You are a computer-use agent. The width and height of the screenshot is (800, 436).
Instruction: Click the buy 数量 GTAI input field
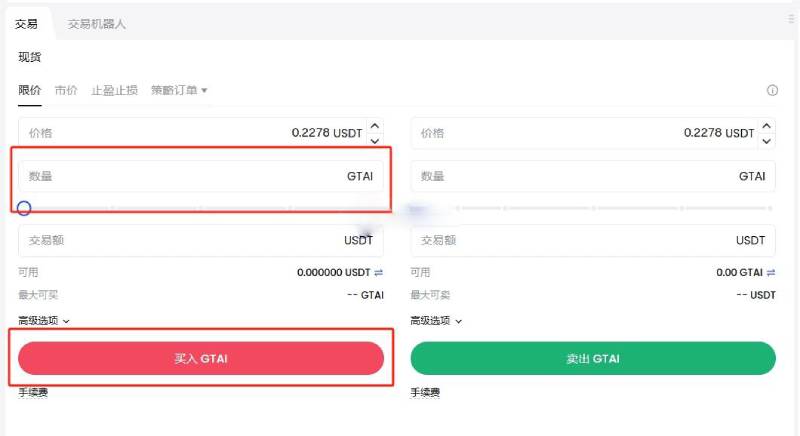[200, 176]
